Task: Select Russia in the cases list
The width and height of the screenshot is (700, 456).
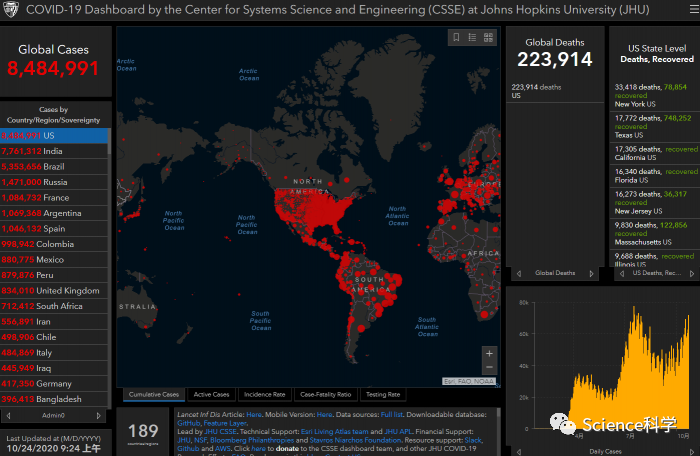Action: (x=54, y=182)
